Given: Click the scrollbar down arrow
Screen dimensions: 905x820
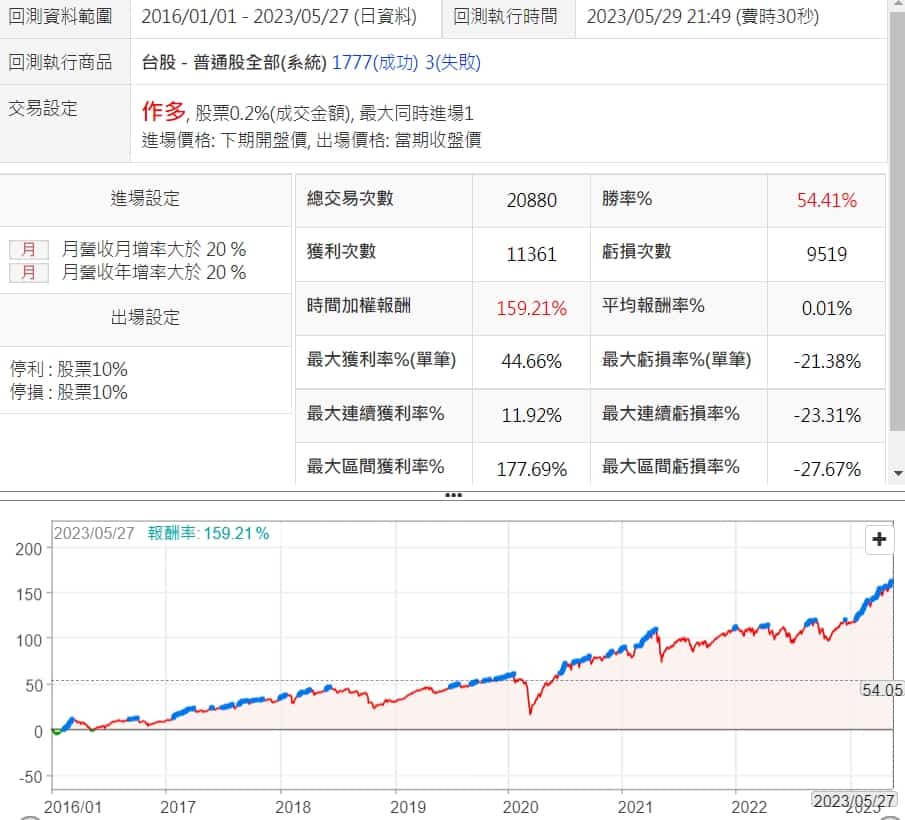Looking at the screenshot, I should click(x=896, y=473).
